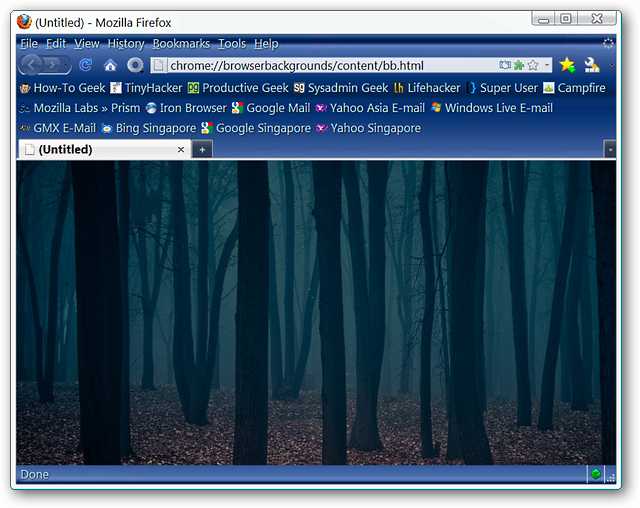Open the Google Singapore bookmark

(x=256, y=128)
